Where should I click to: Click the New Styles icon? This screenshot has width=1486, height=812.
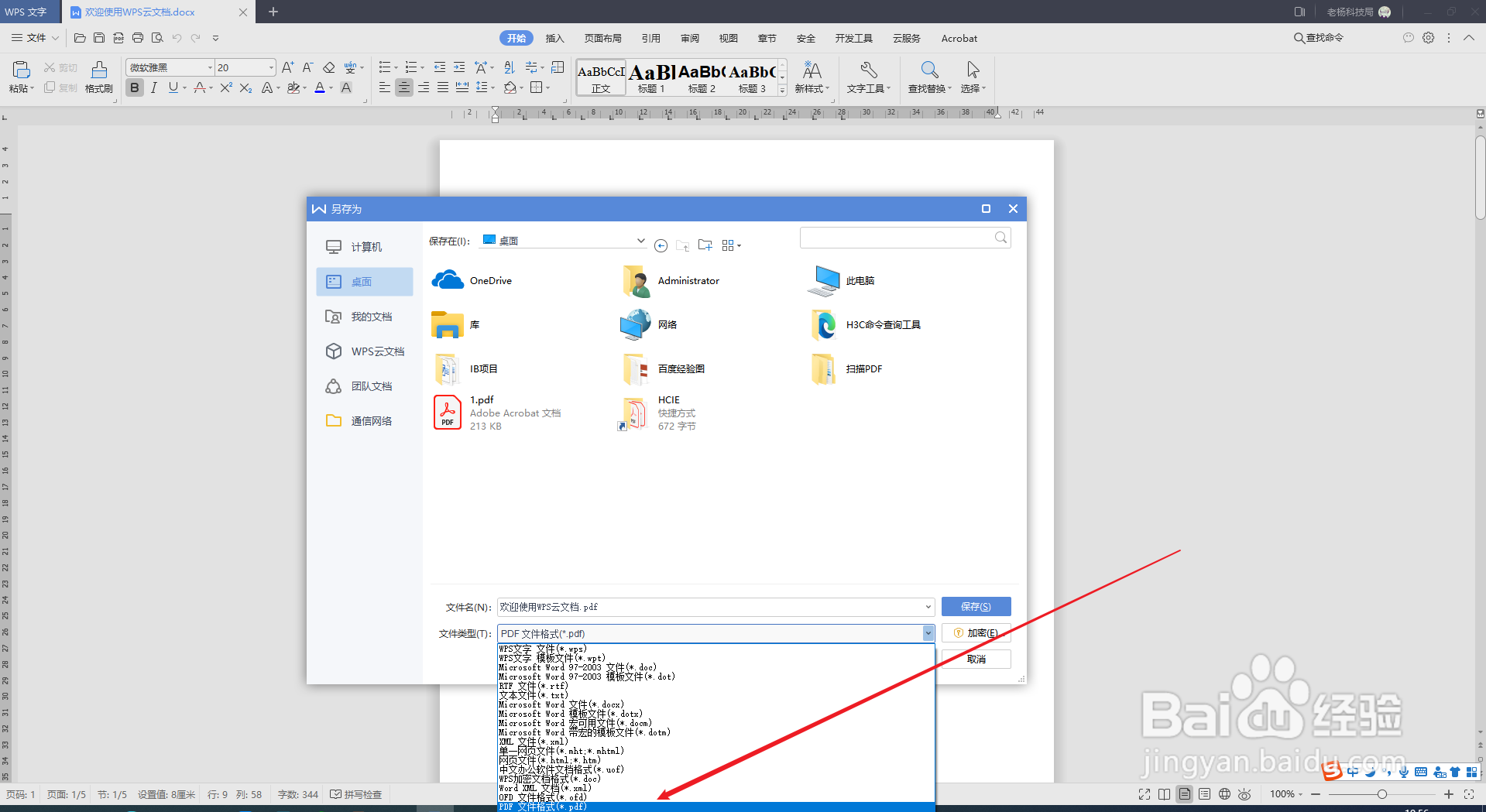pyautogui.click(x=812, y=70)
